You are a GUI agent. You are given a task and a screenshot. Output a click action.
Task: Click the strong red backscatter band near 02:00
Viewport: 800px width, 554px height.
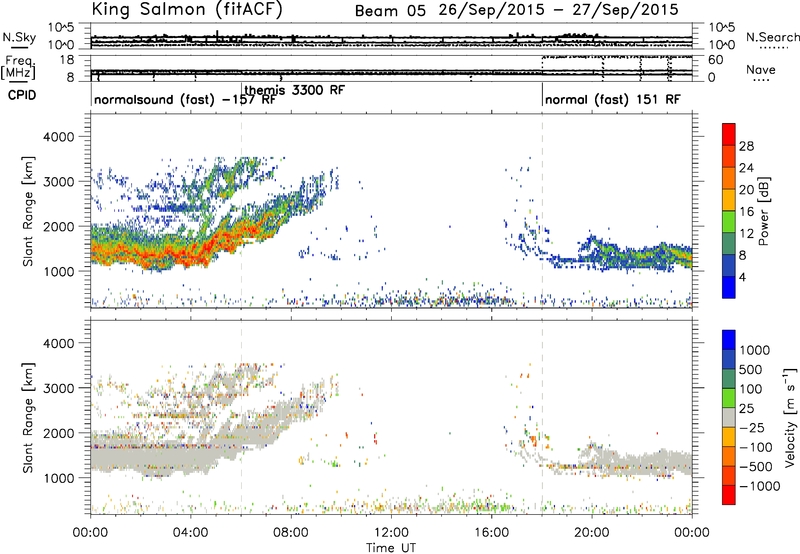[x=140, y=254]
